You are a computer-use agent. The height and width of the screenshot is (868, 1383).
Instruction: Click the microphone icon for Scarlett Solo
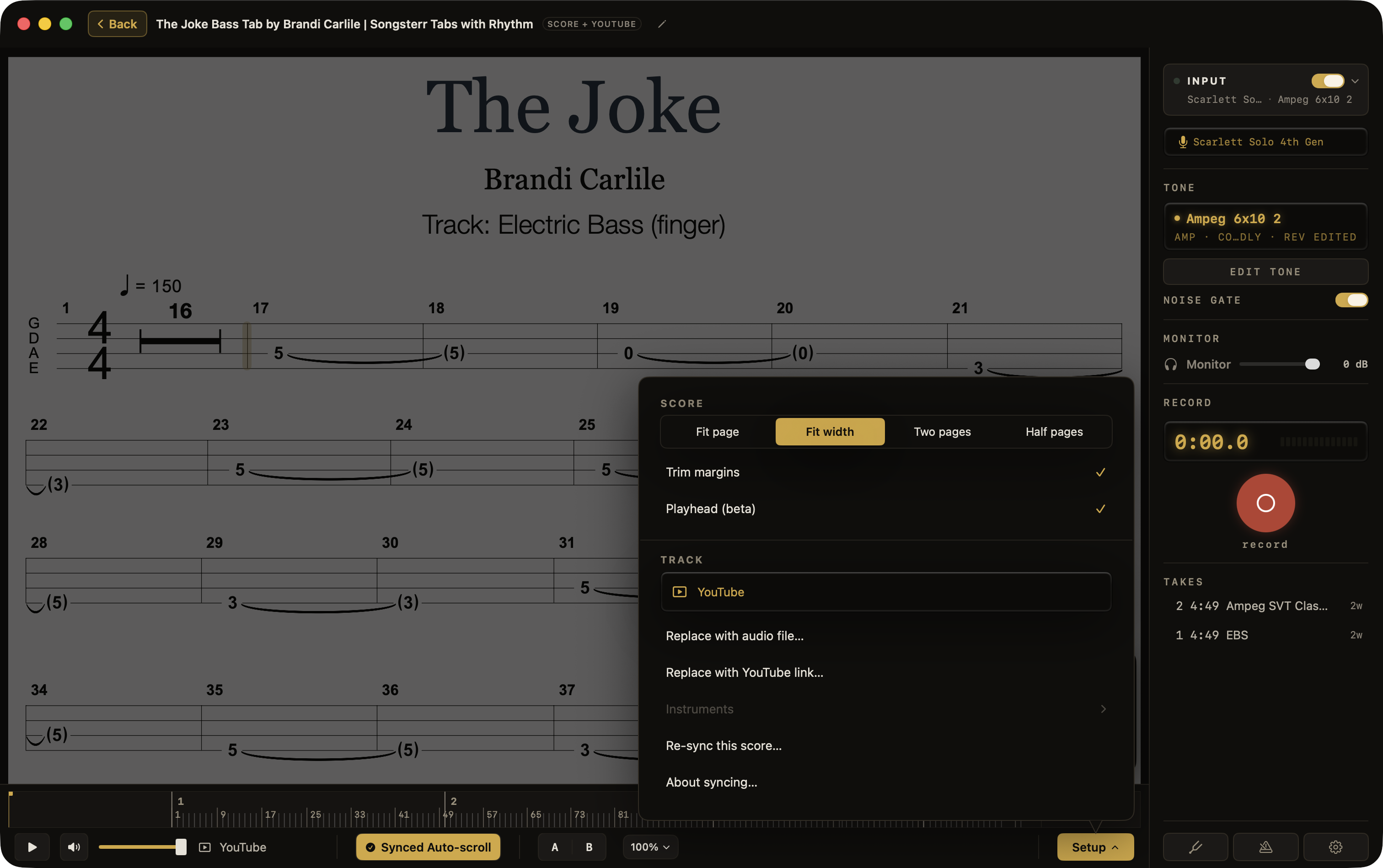click(1183, 142)
